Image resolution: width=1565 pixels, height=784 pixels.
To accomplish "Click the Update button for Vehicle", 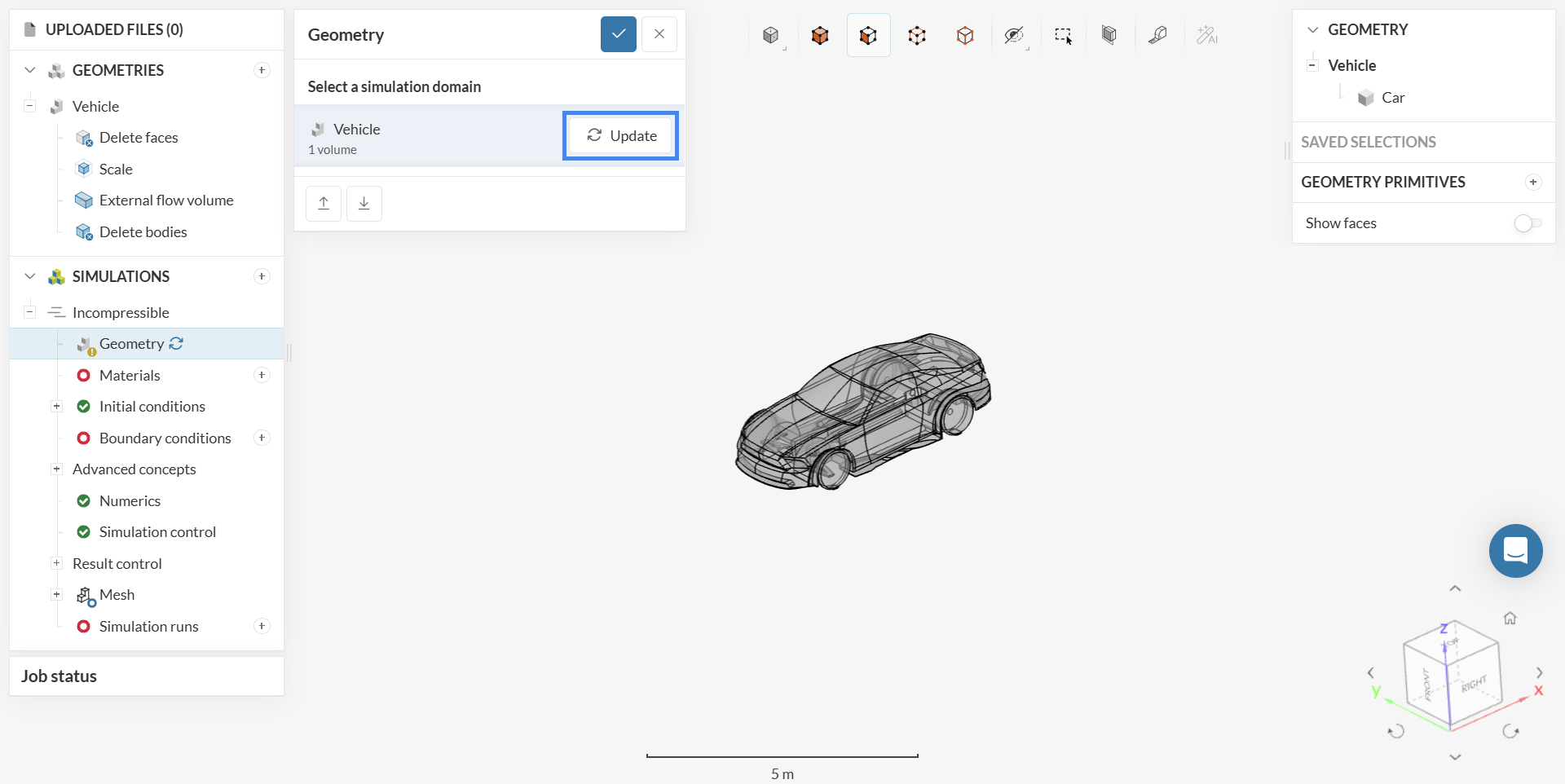I will point(621,136).
